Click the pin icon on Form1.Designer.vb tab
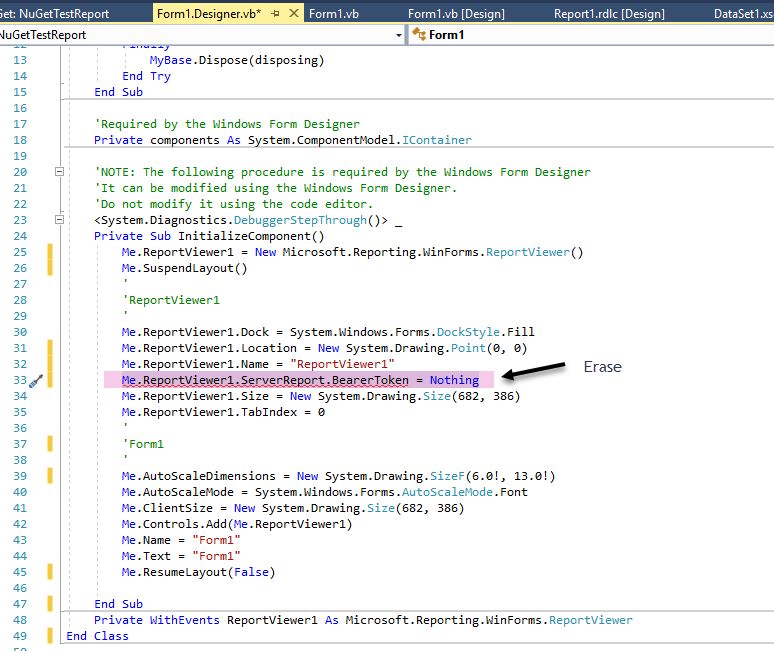Image resolution: width=774 pixels, height=651 pixels. [275, 14]
